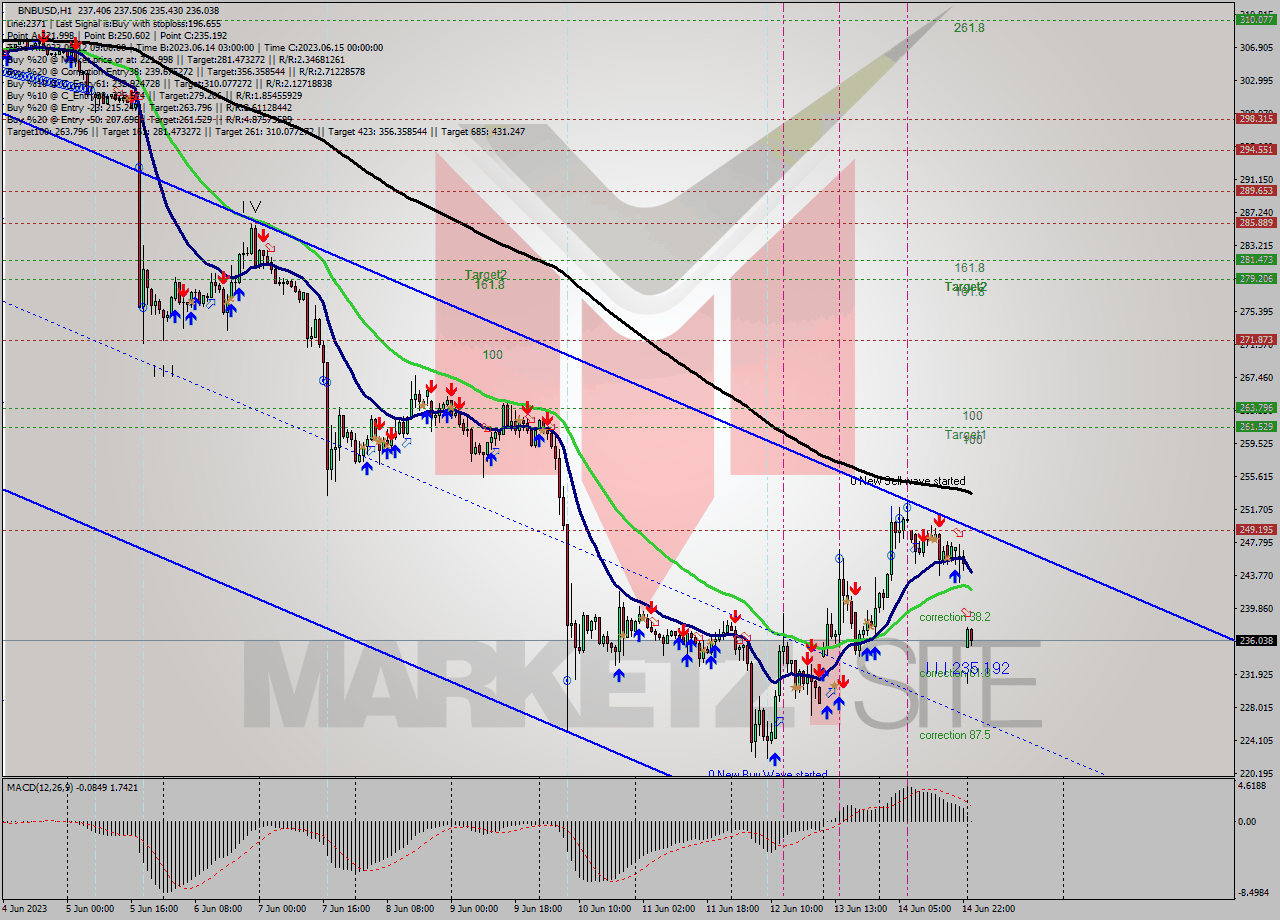1280x920 pixels.
Task: Click the Target1 label on the right
Action: click(x=966, y=435)
